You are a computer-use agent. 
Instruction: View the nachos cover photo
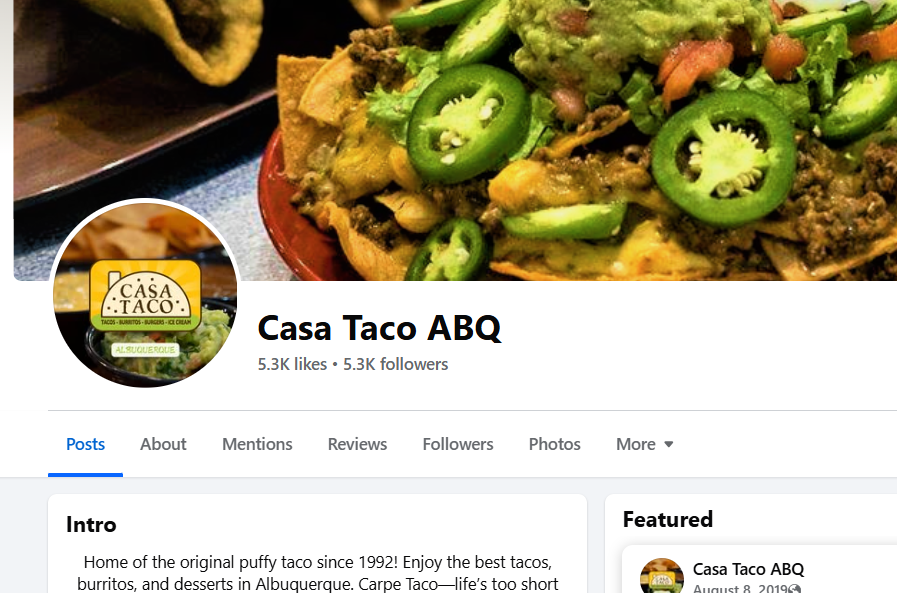(455, 140)
